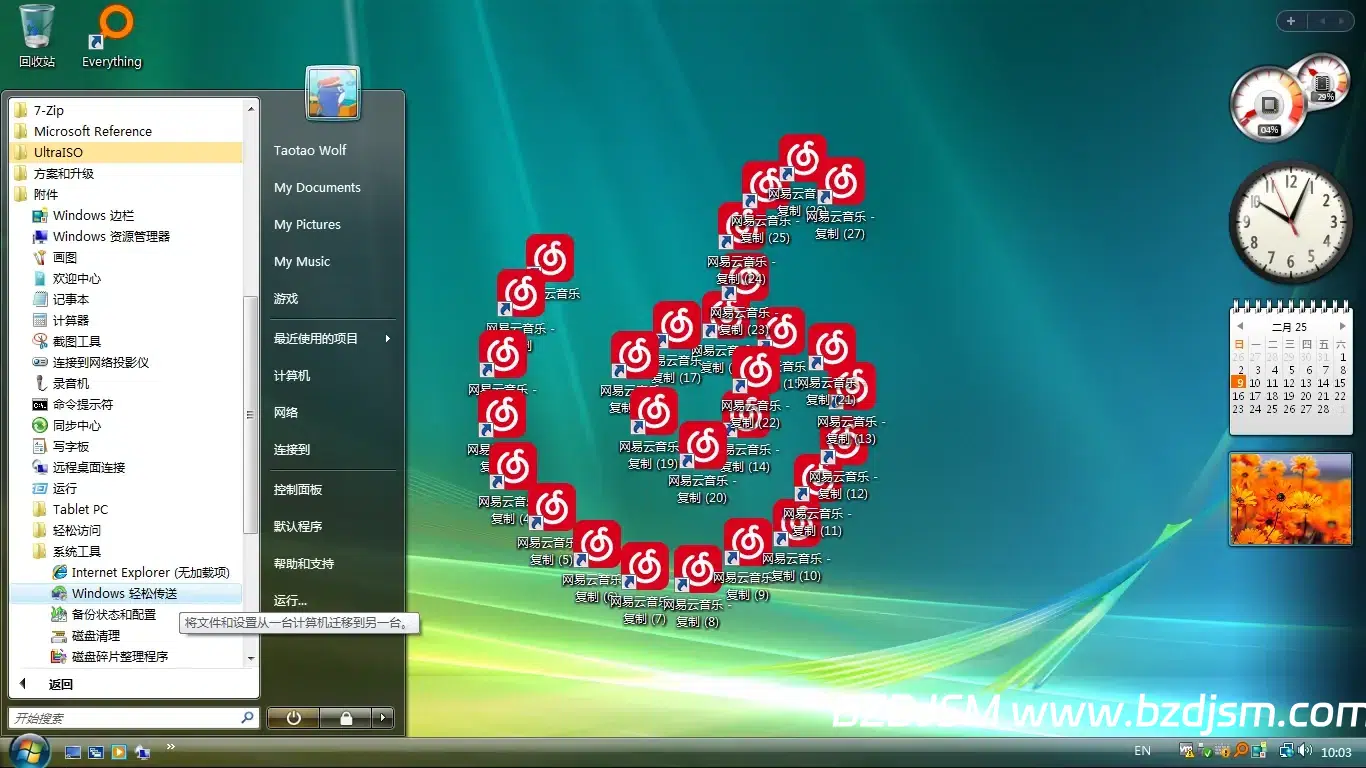Click the network connection tray icon
The width and height of the screenshot is (1366, 768).
point(1287,751)
